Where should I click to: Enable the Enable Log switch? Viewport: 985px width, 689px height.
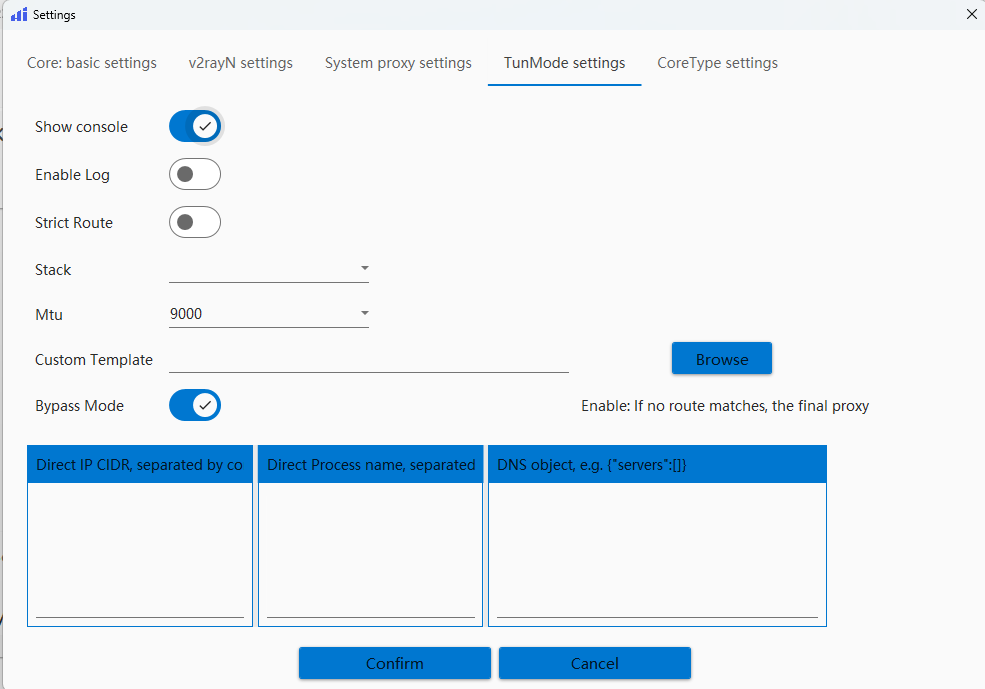tap(195, 174)
